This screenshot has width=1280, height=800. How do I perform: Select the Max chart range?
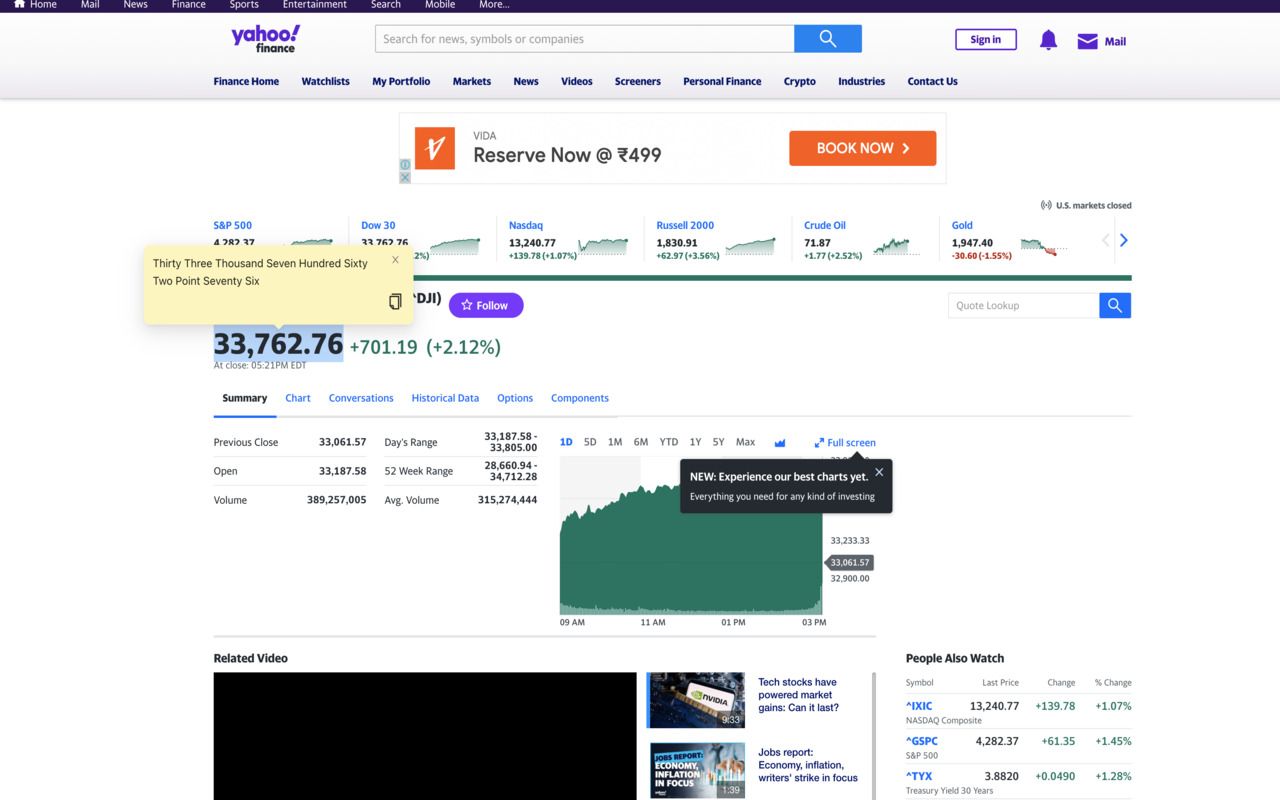746,442
